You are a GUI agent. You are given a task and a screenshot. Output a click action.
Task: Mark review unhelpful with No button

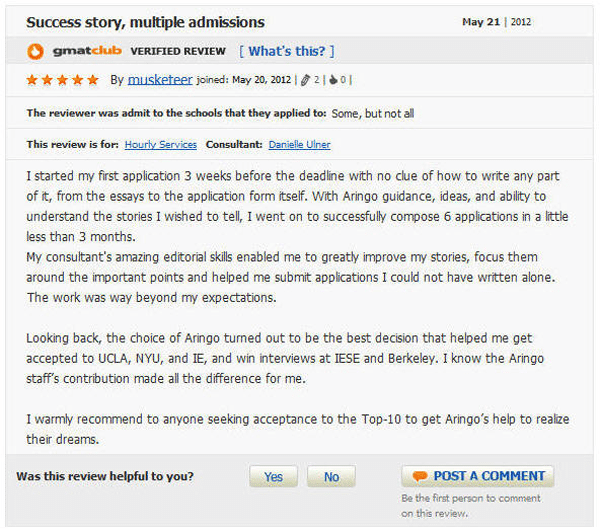[x=331, y=477]
